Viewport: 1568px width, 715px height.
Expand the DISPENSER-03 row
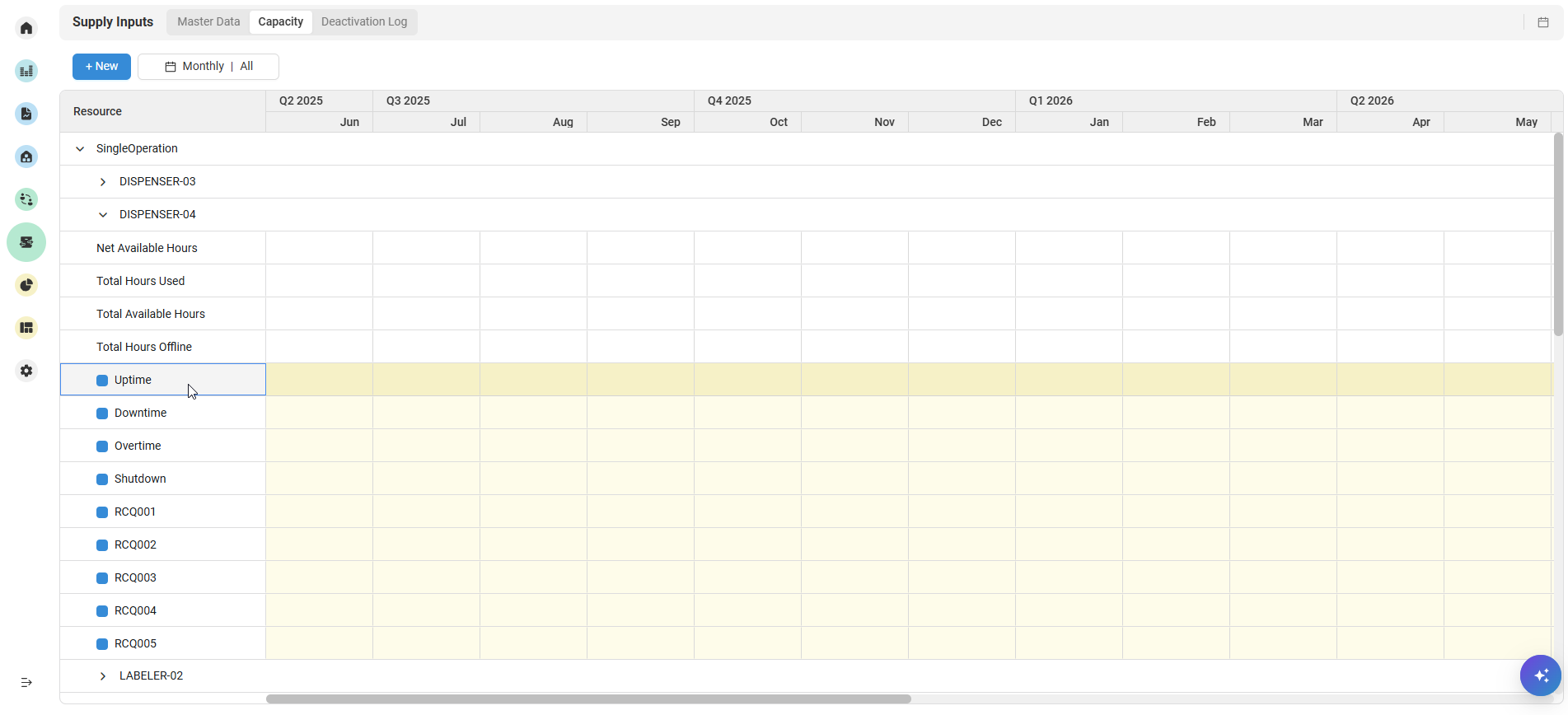point(103,182)
